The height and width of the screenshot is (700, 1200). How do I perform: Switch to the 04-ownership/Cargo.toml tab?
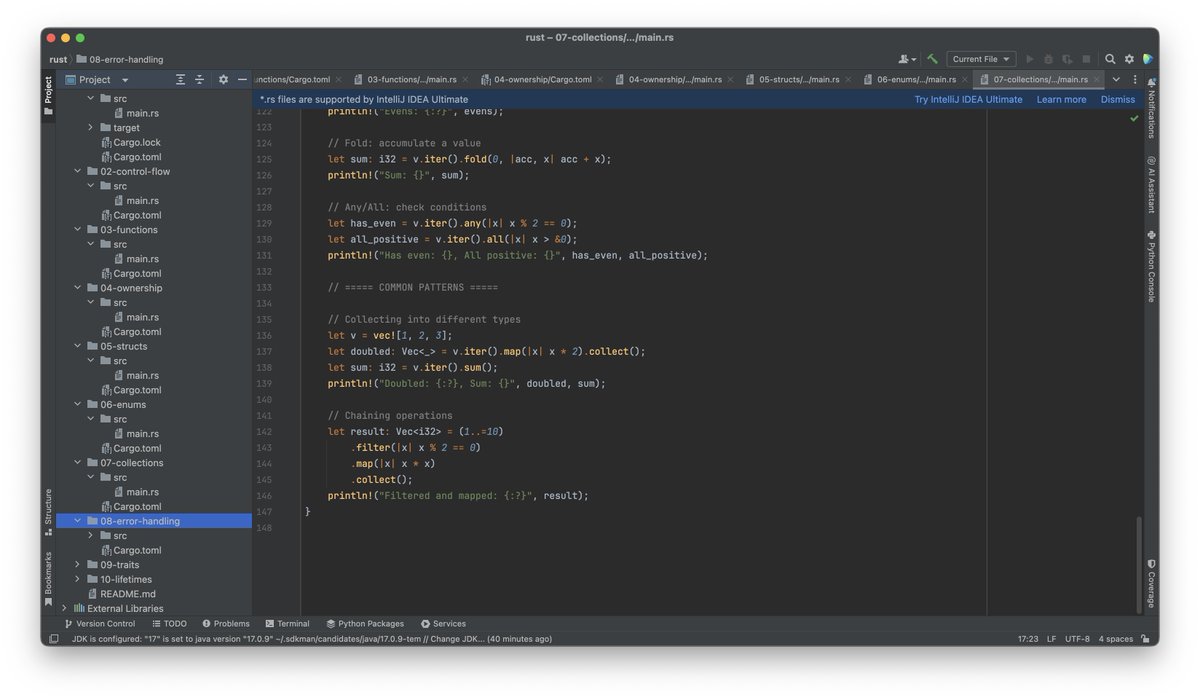pyautogui.click(x=542, y=79)
